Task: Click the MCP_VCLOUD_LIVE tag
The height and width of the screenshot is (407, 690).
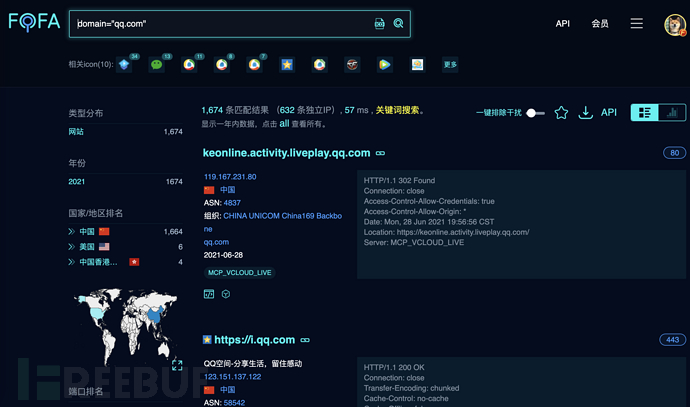Action: pos(239,273)
